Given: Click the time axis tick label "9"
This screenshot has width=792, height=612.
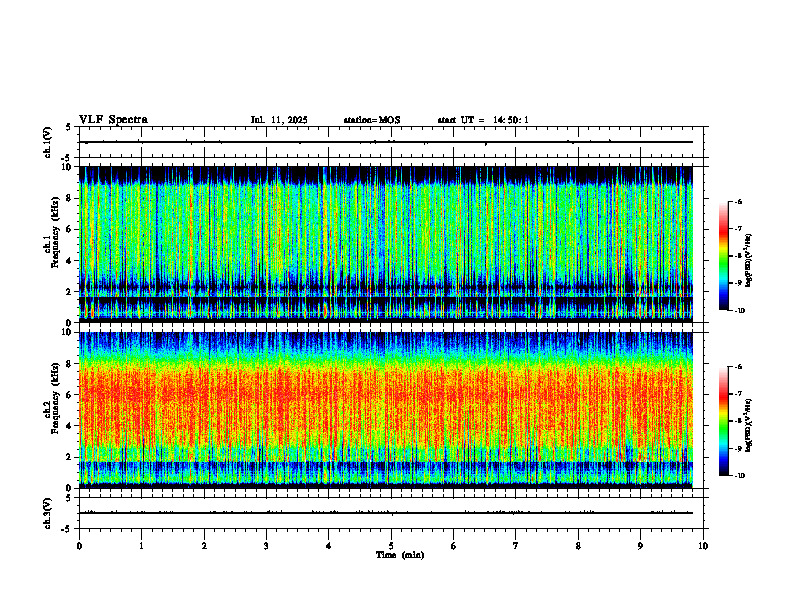Looking at the screenshot, I should [x=640, y=546].
